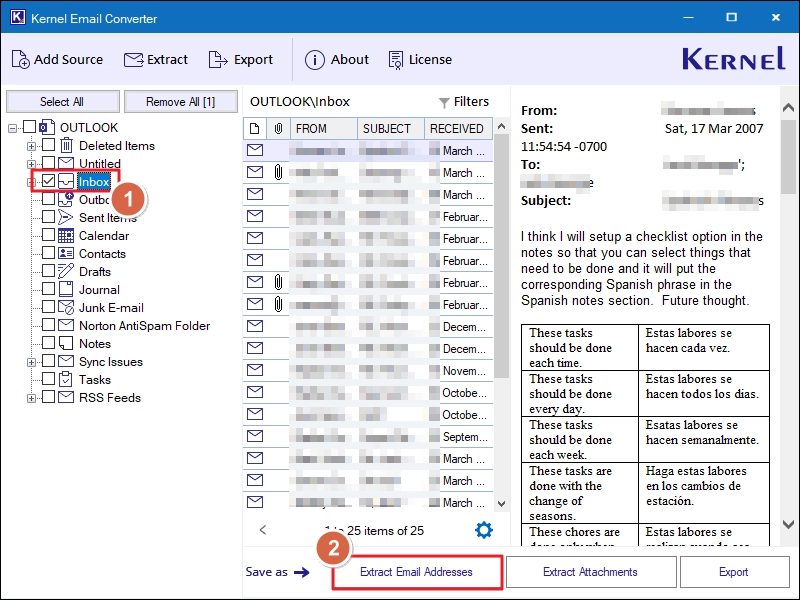Click the Remove All [1] button
This screenshot has height=600, width=800.
(181, 102)
